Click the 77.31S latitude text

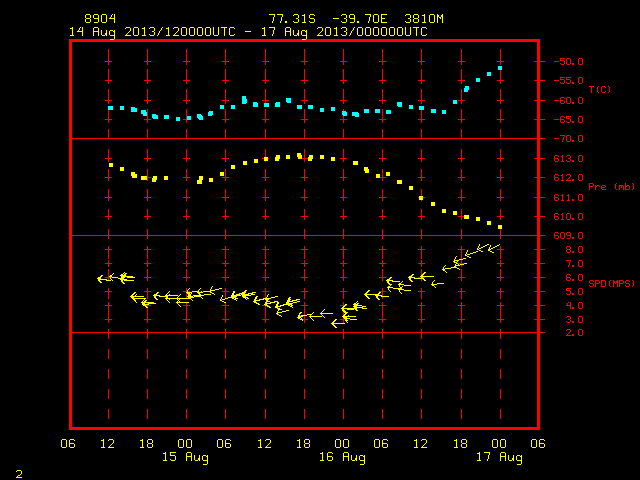pyautogui.click(x=292, y=19)
